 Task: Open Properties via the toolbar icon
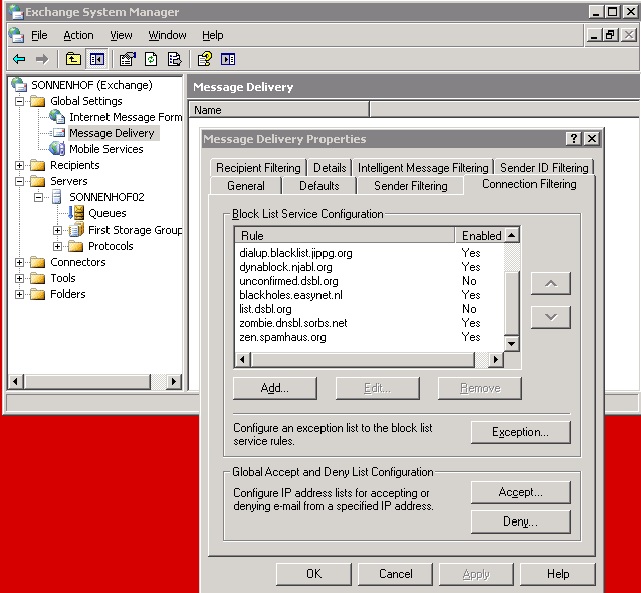click(x=128, y=59)
